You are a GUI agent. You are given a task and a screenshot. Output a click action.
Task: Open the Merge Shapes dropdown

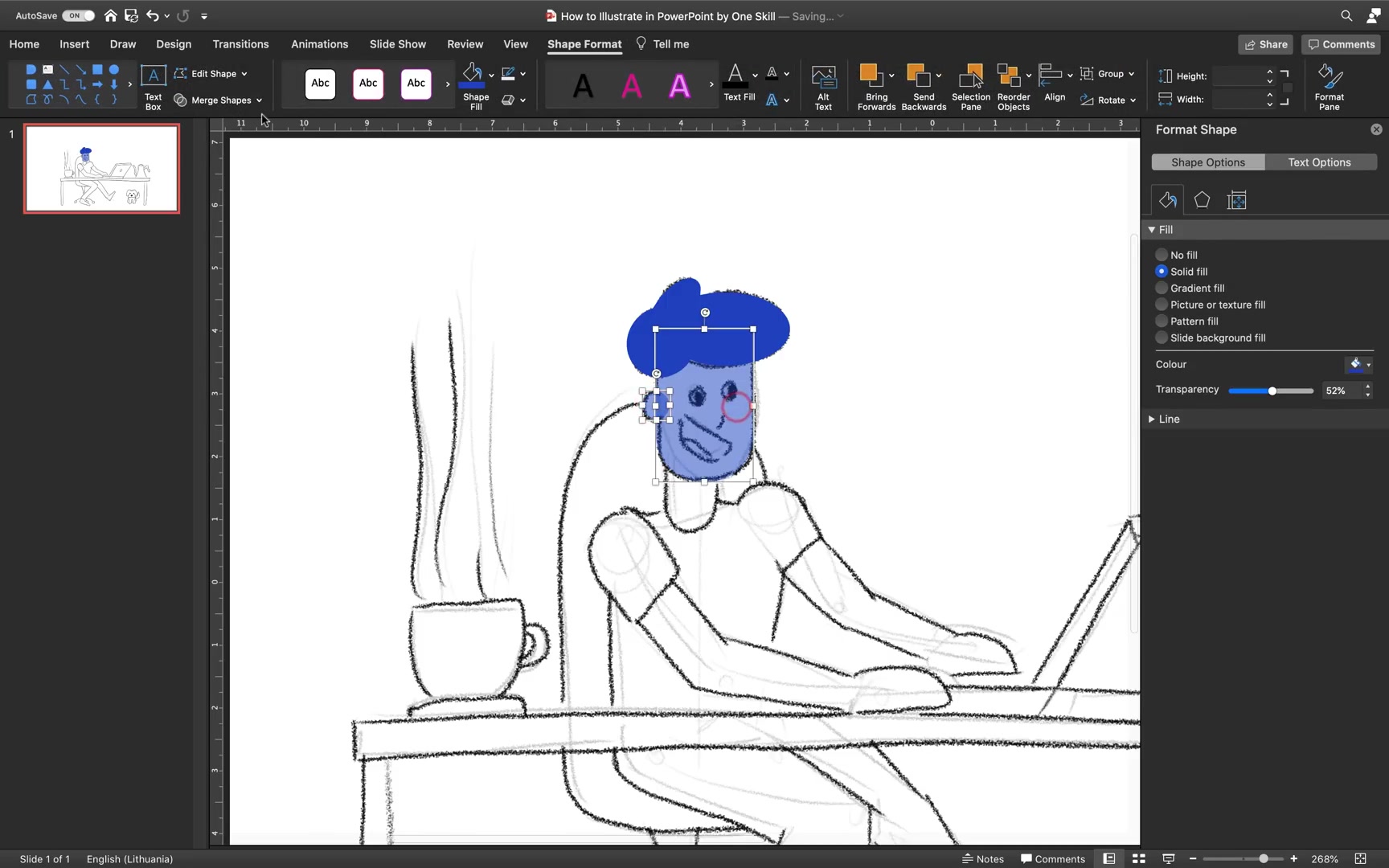click(x=218, y=100)
